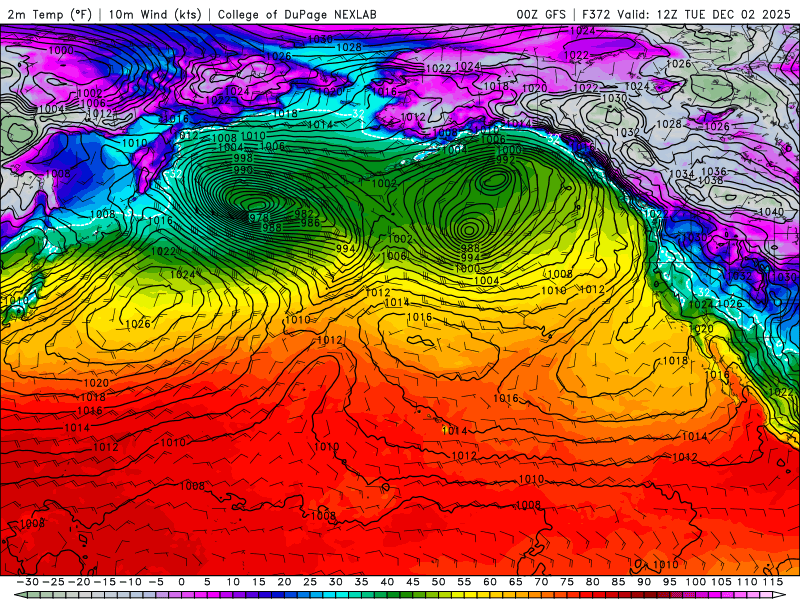Viewport: 800px width, 600px height.
Task: Click the 'Valid: 12Z TUE DEC 02 2025' text
Action: (704, 14)
